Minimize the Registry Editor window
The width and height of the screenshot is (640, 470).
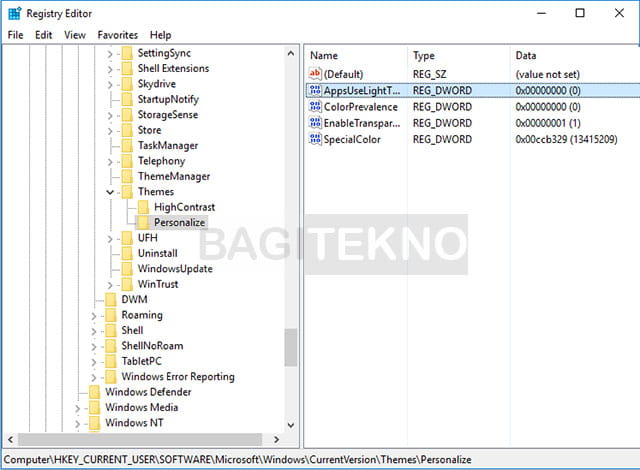point(541,13)
